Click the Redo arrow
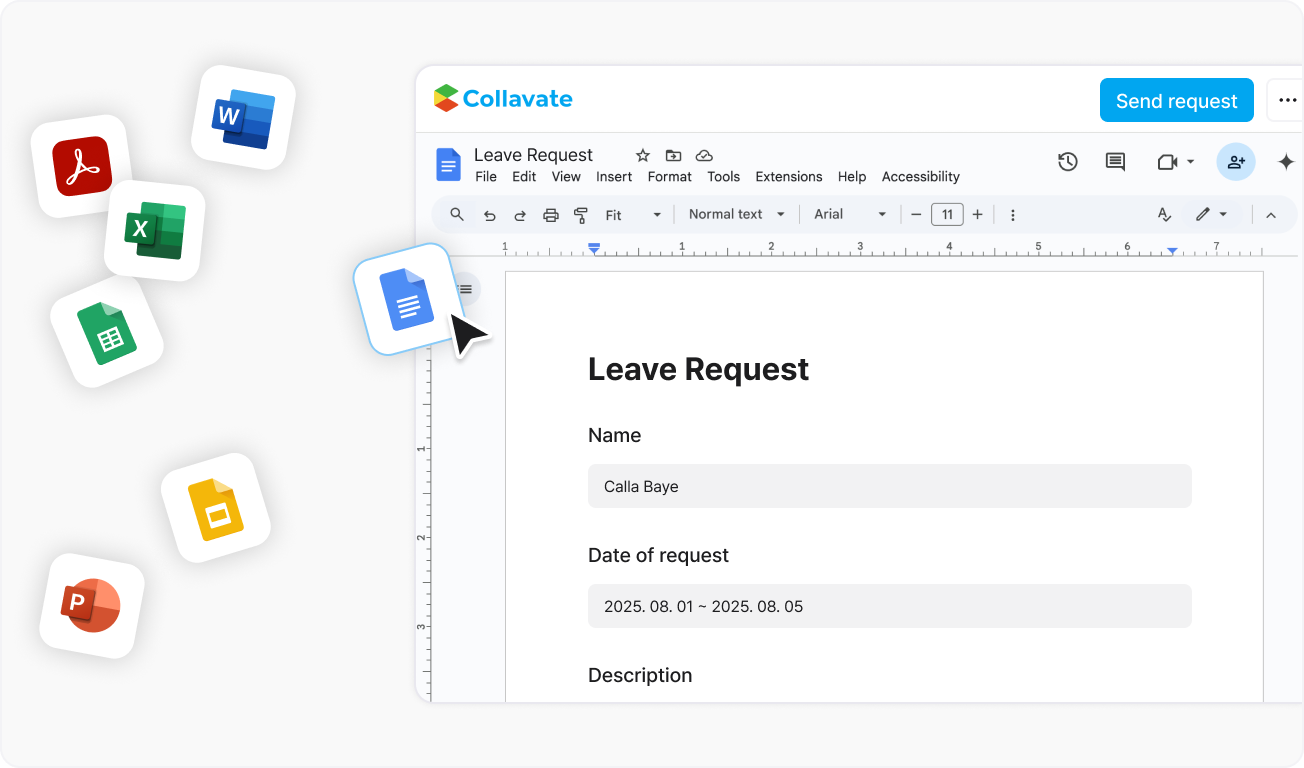The height and width of the screenshot is (768, 1304). (x=520, y=215)
